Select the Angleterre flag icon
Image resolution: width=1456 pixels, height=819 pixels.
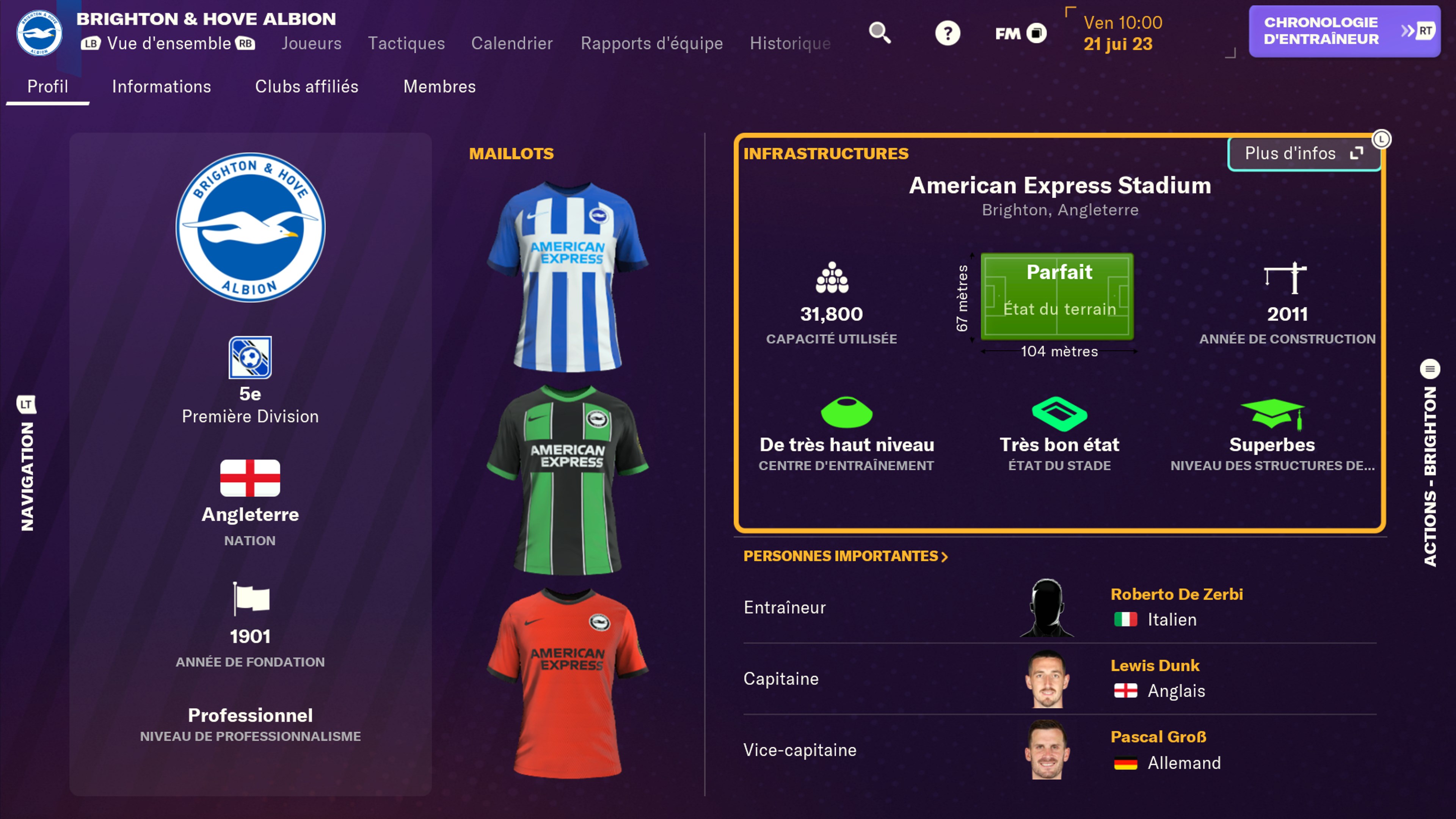(250, 478)
